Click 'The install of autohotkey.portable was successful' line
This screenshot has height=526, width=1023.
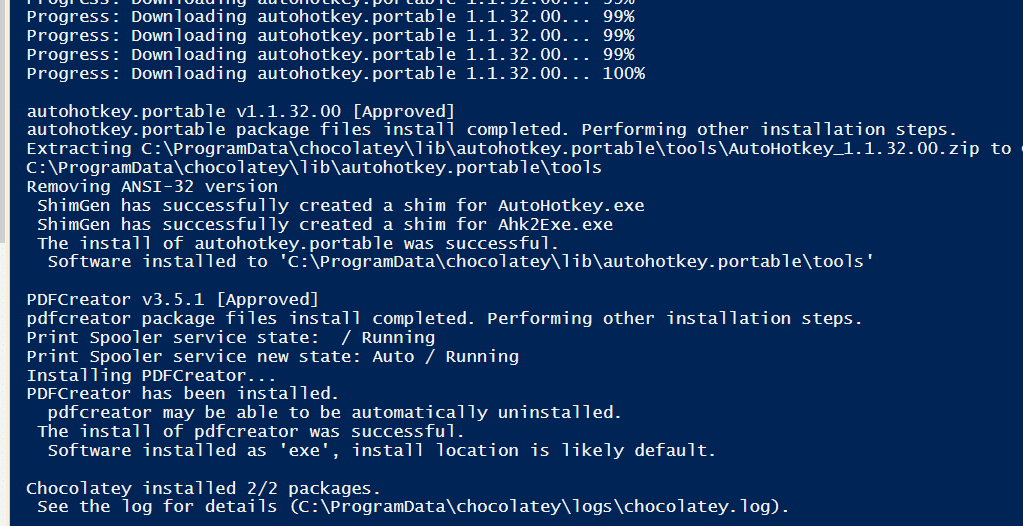click(x=298, y=243)
